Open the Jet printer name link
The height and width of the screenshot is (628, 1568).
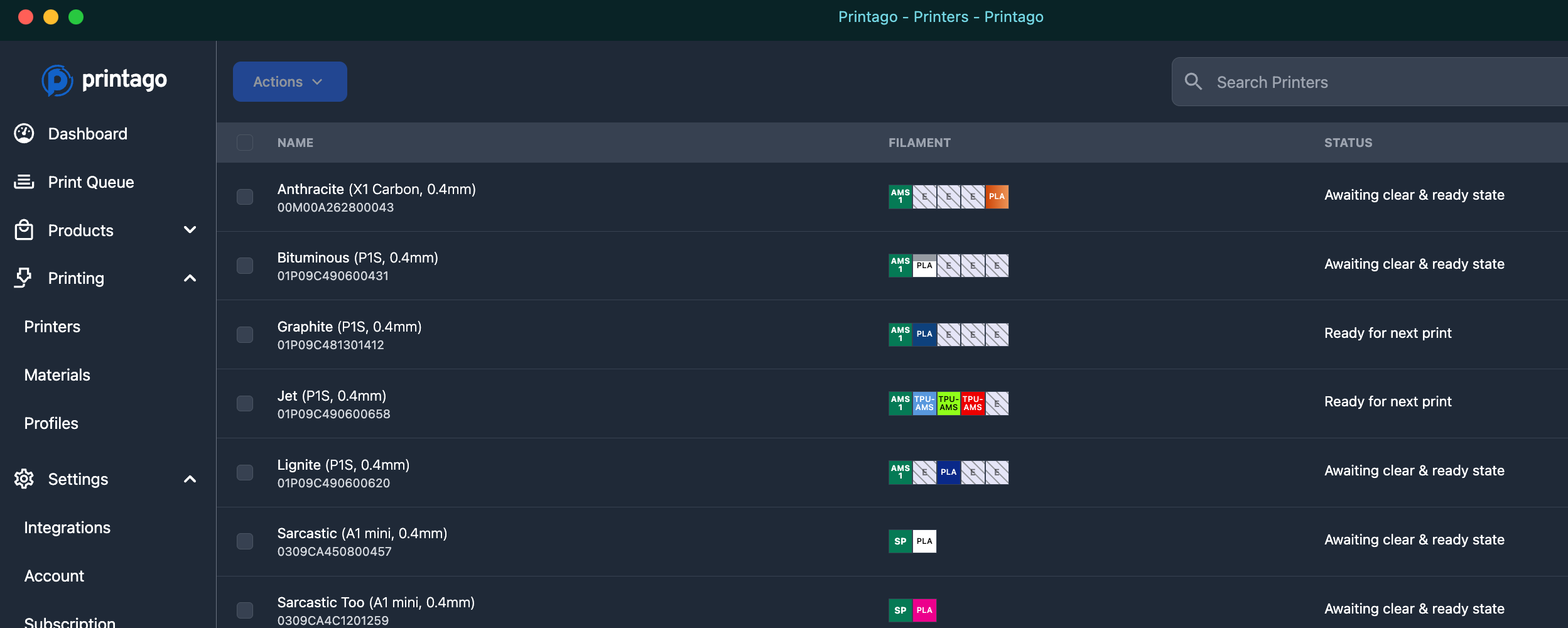332,396
